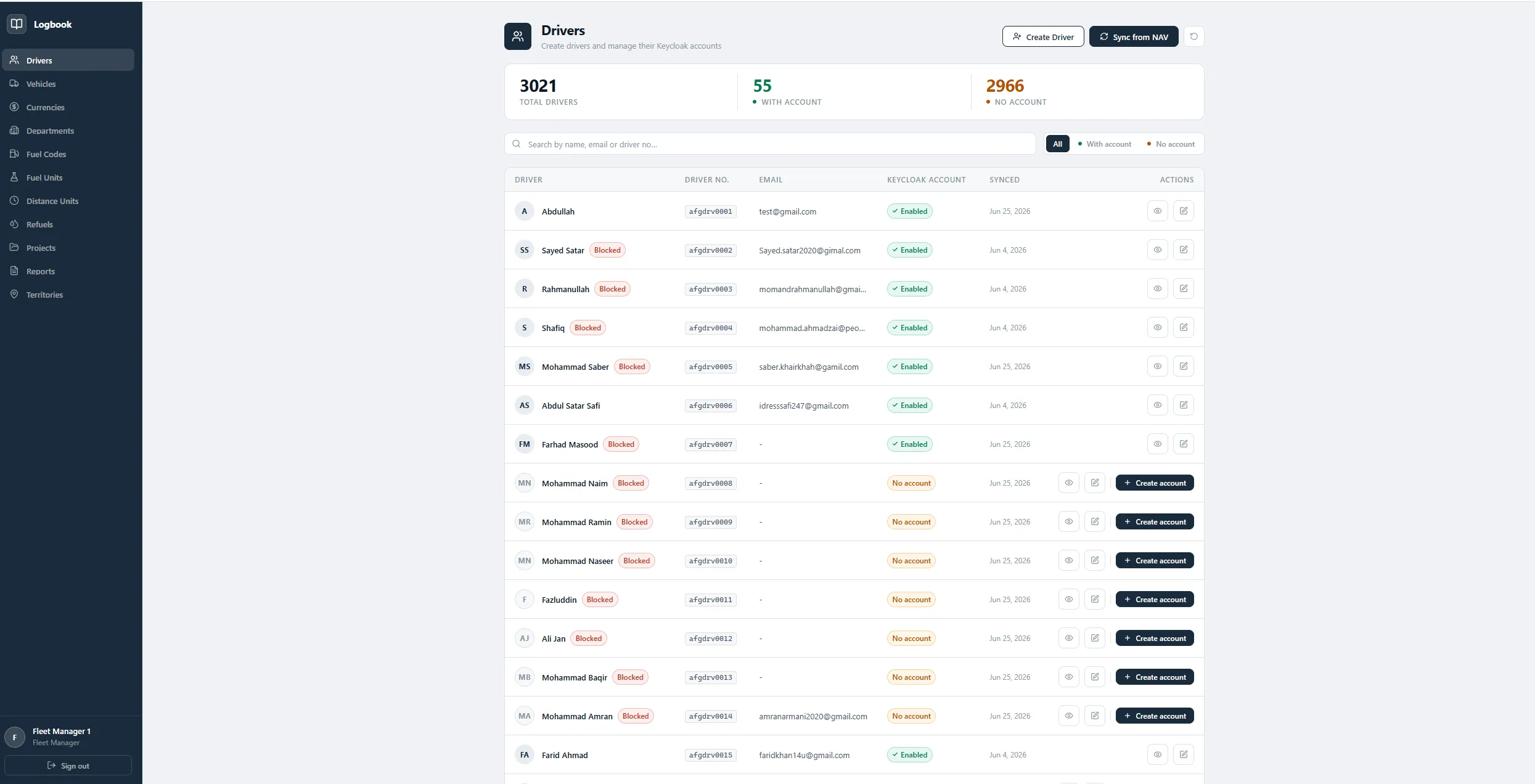View Shafiq's driver details
The height and width of the screenshot is (784, 1535).
[x=1157, y=327]
